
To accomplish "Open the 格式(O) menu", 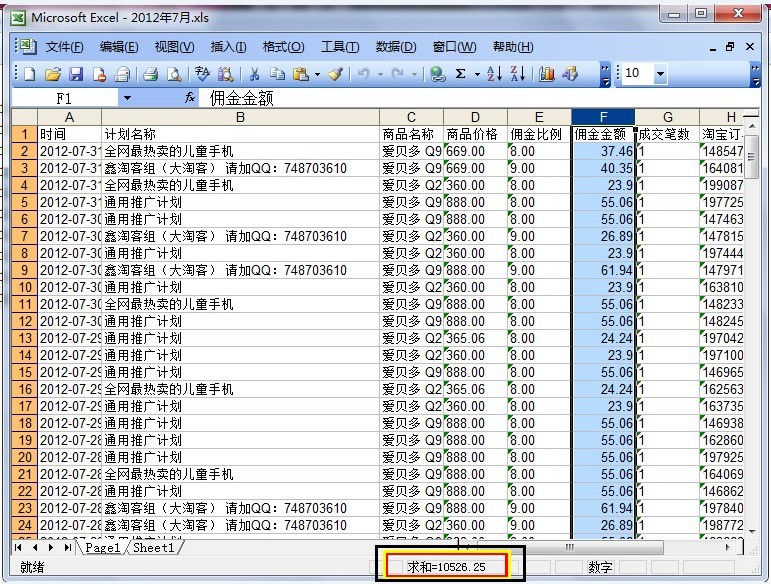I will pos(284,47).
